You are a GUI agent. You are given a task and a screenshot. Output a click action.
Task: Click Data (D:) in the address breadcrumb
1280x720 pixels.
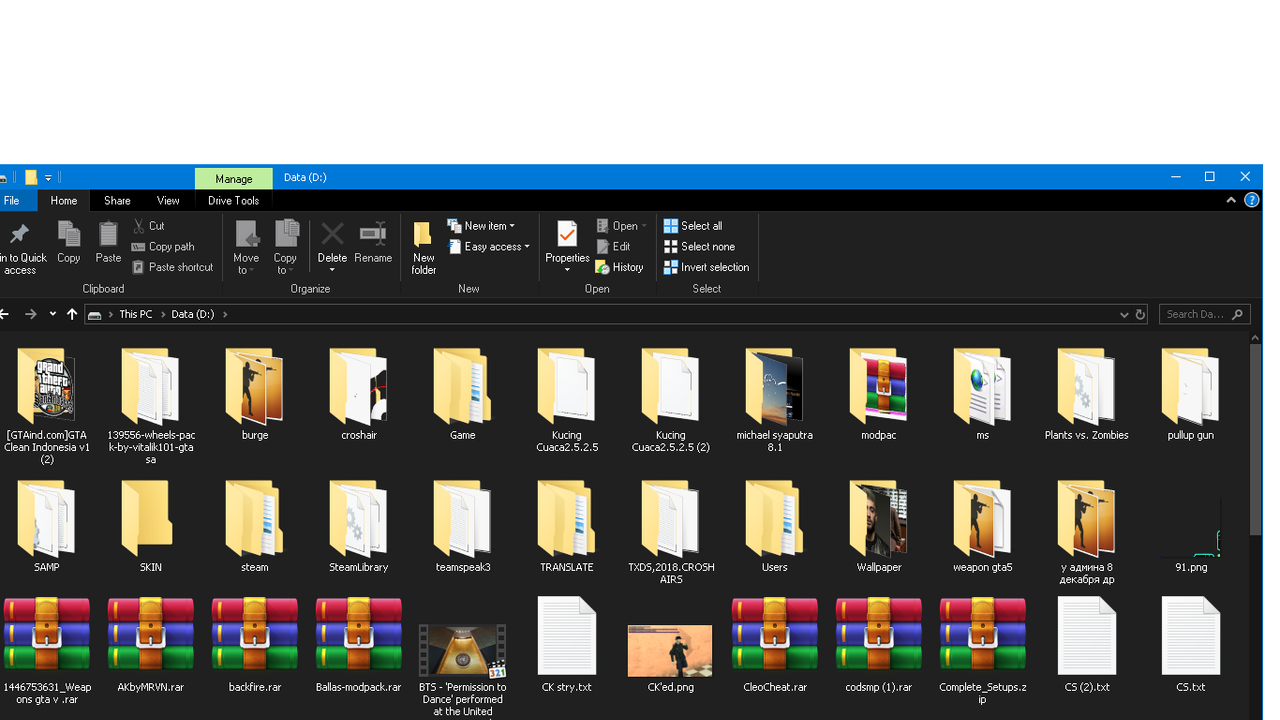[x=193, y=314]
